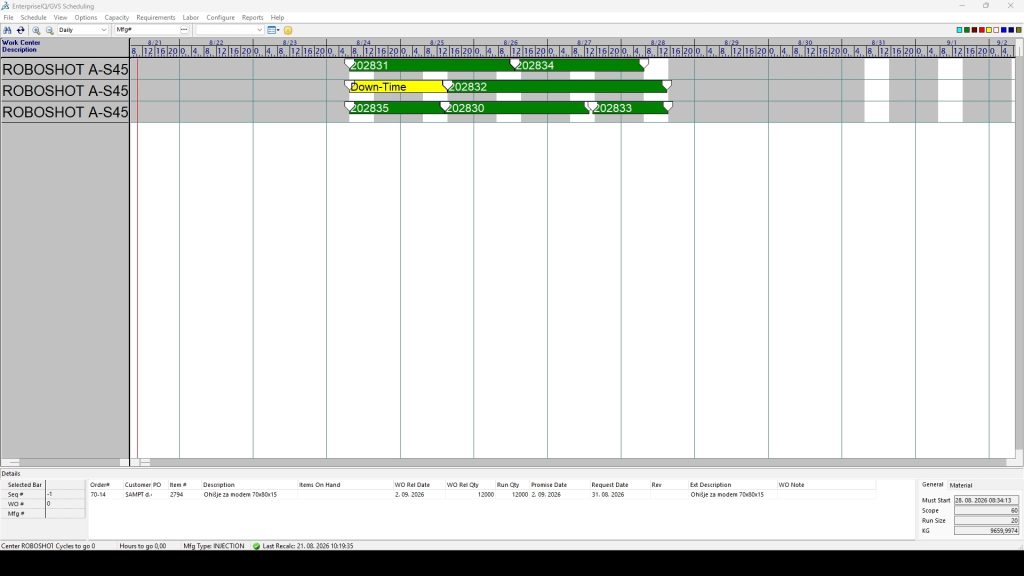Click Mfg Type: INJECTION in status bar

(214, 546)
